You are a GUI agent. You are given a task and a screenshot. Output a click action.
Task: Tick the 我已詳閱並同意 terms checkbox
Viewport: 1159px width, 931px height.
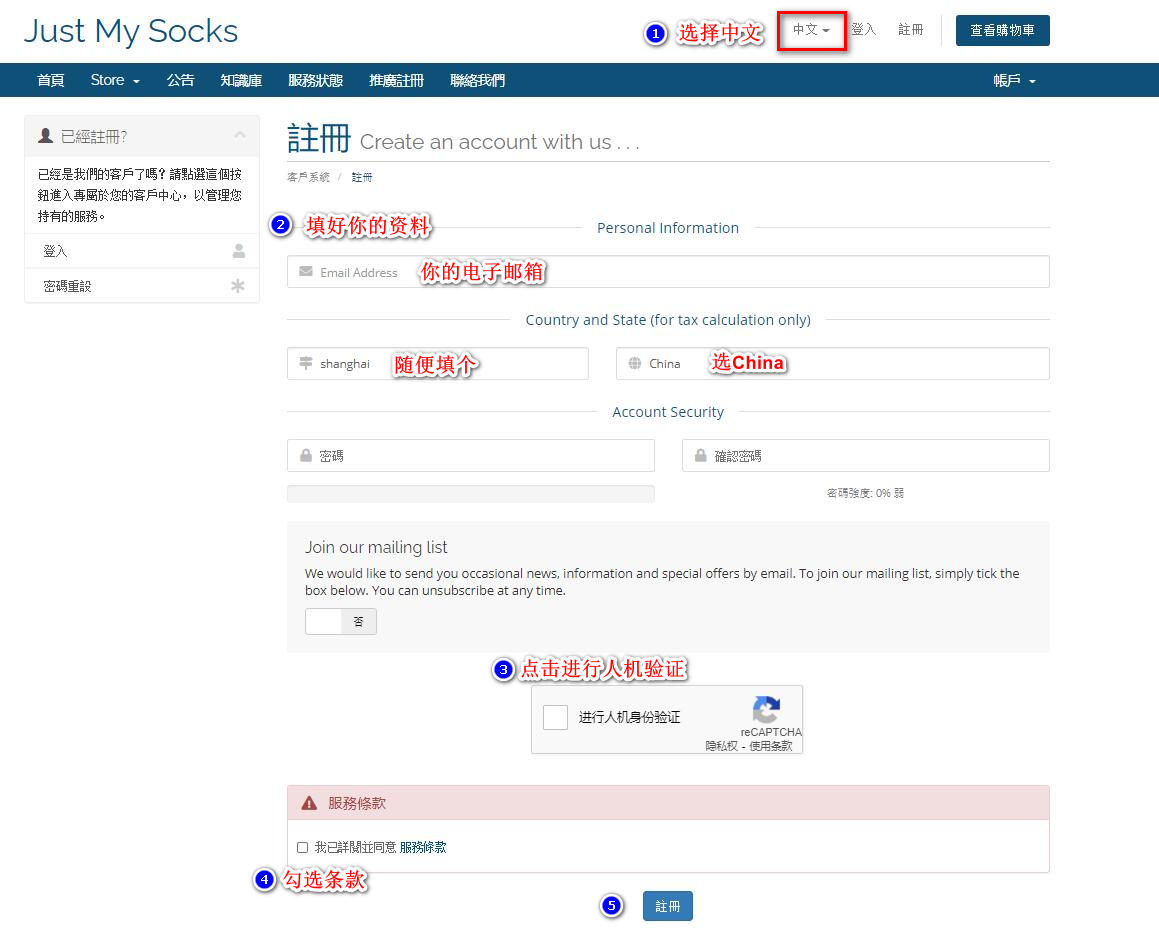[302, 848]
